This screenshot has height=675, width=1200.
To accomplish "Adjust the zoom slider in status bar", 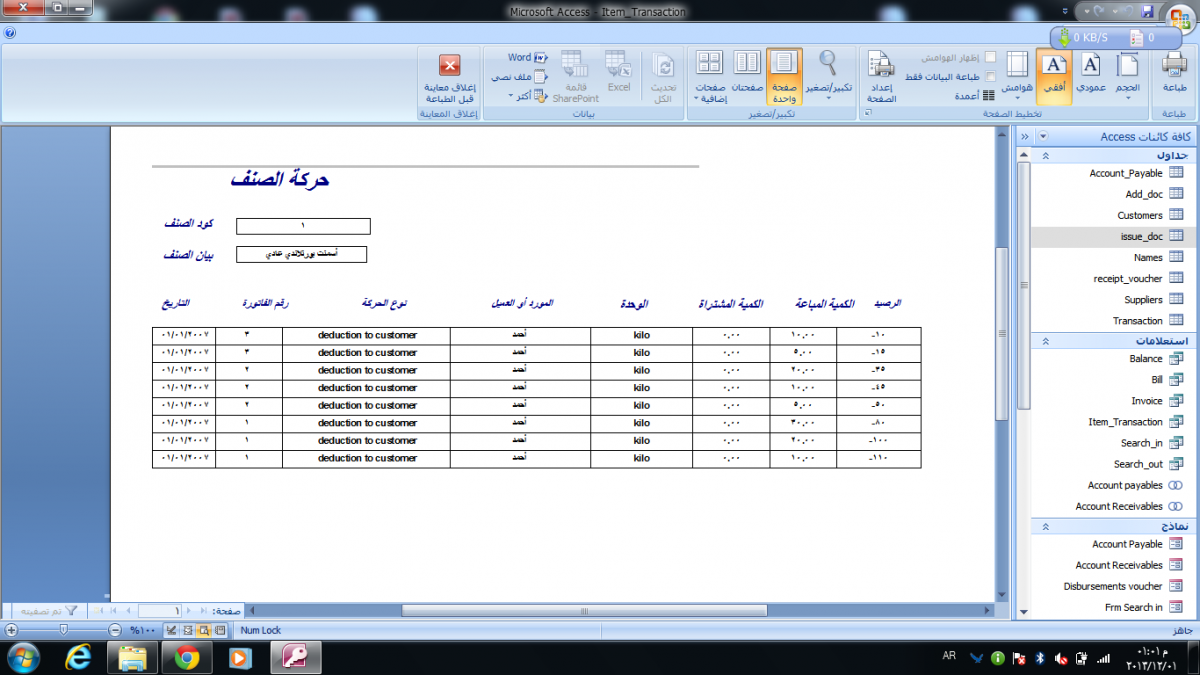I will [x=63, y=630].
